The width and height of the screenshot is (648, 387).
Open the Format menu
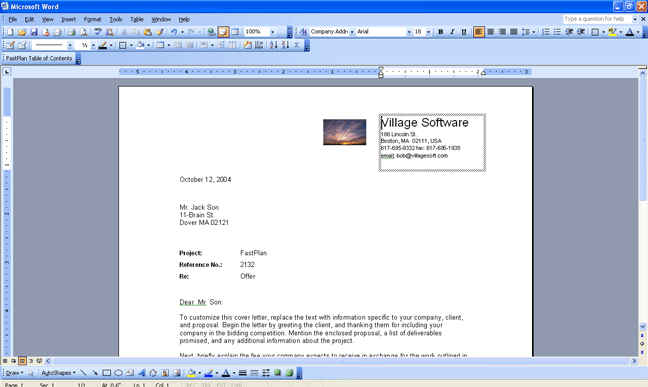(92, 19)
